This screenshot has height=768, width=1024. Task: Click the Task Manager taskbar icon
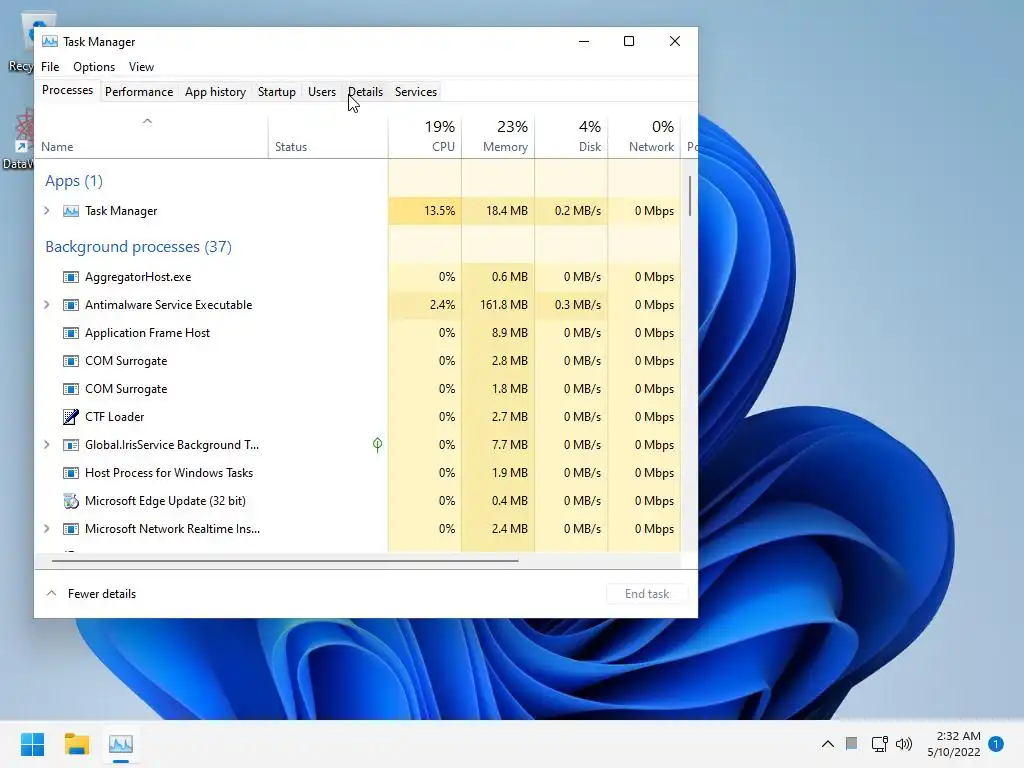point(121,744)
